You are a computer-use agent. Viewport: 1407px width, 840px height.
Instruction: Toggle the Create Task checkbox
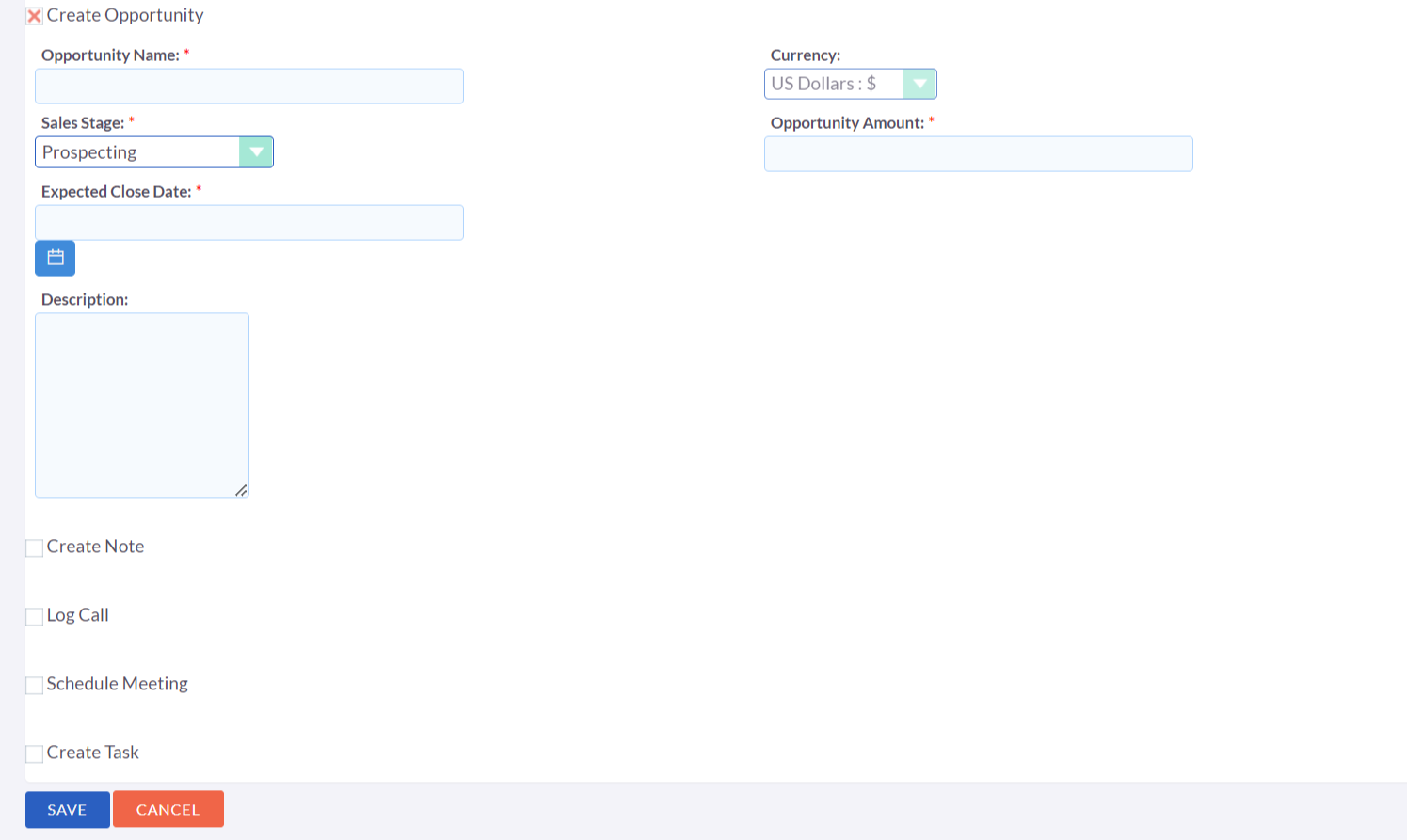[x=35, y=753]
